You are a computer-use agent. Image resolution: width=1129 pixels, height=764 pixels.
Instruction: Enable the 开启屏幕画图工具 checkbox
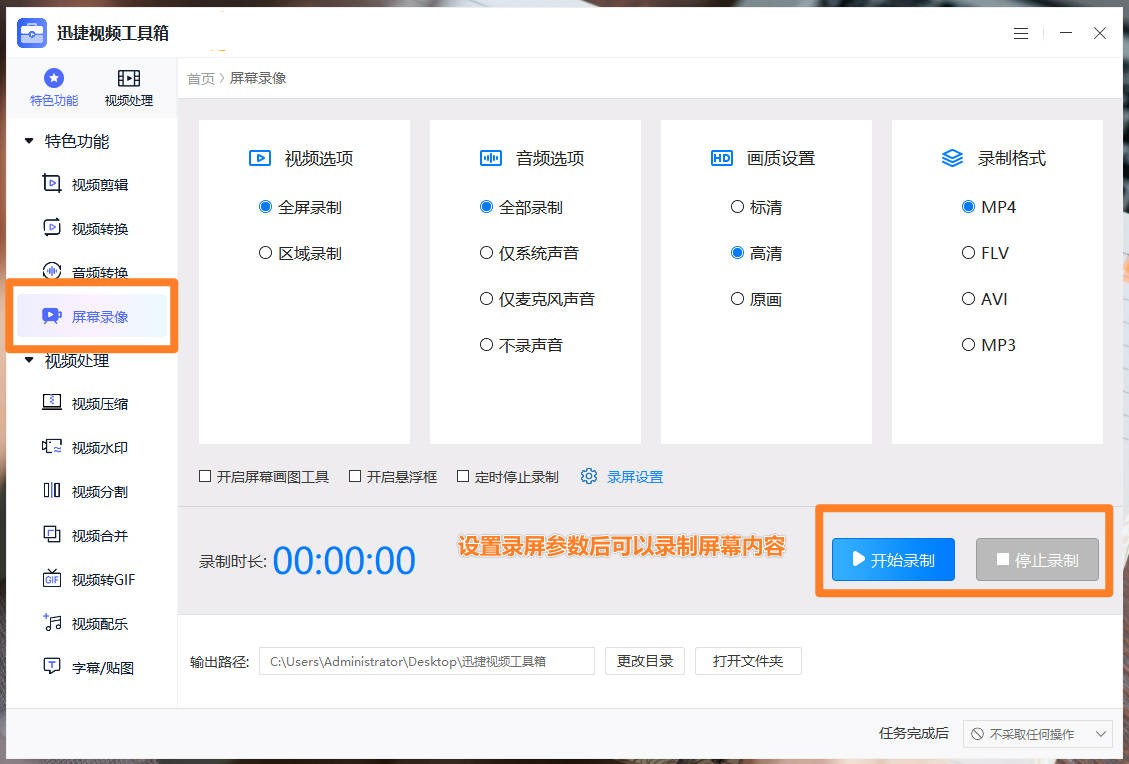[206, 476]
